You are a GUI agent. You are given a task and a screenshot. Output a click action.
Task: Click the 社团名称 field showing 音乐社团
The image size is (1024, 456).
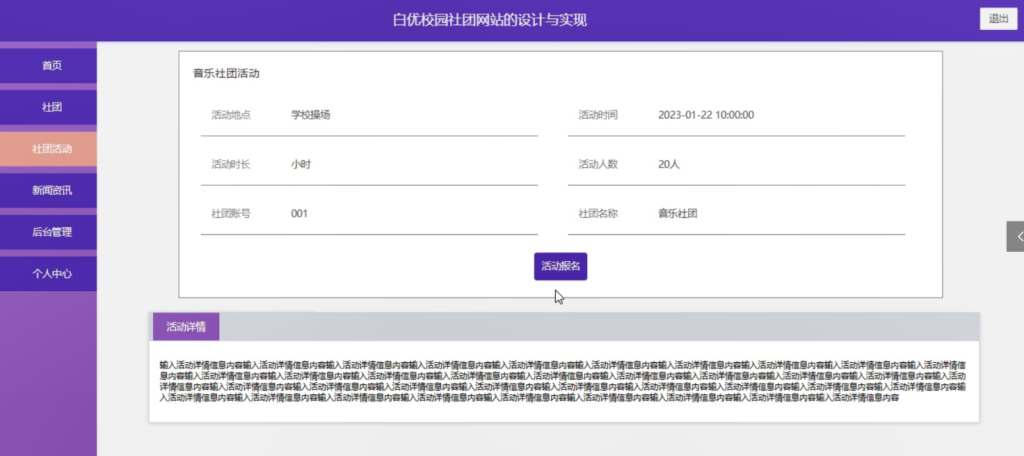pyautogui.click(x=736, y=214)
